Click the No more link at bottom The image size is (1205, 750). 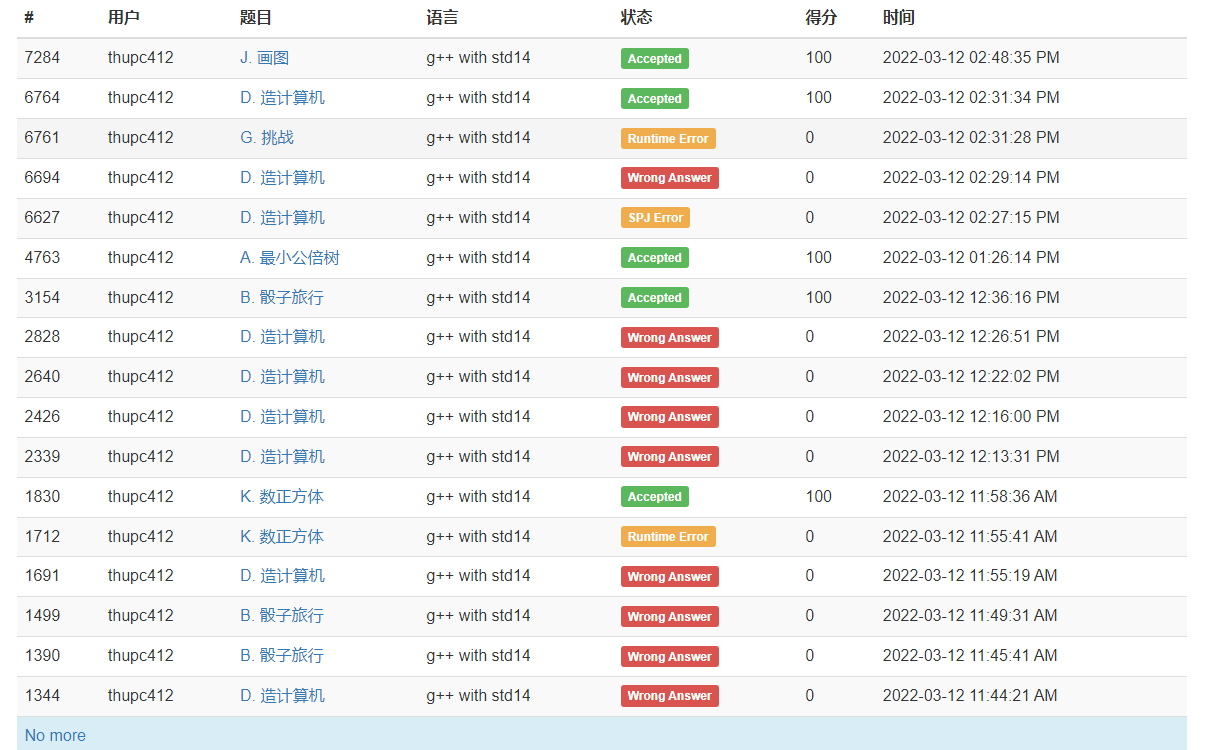coord(55,735)
